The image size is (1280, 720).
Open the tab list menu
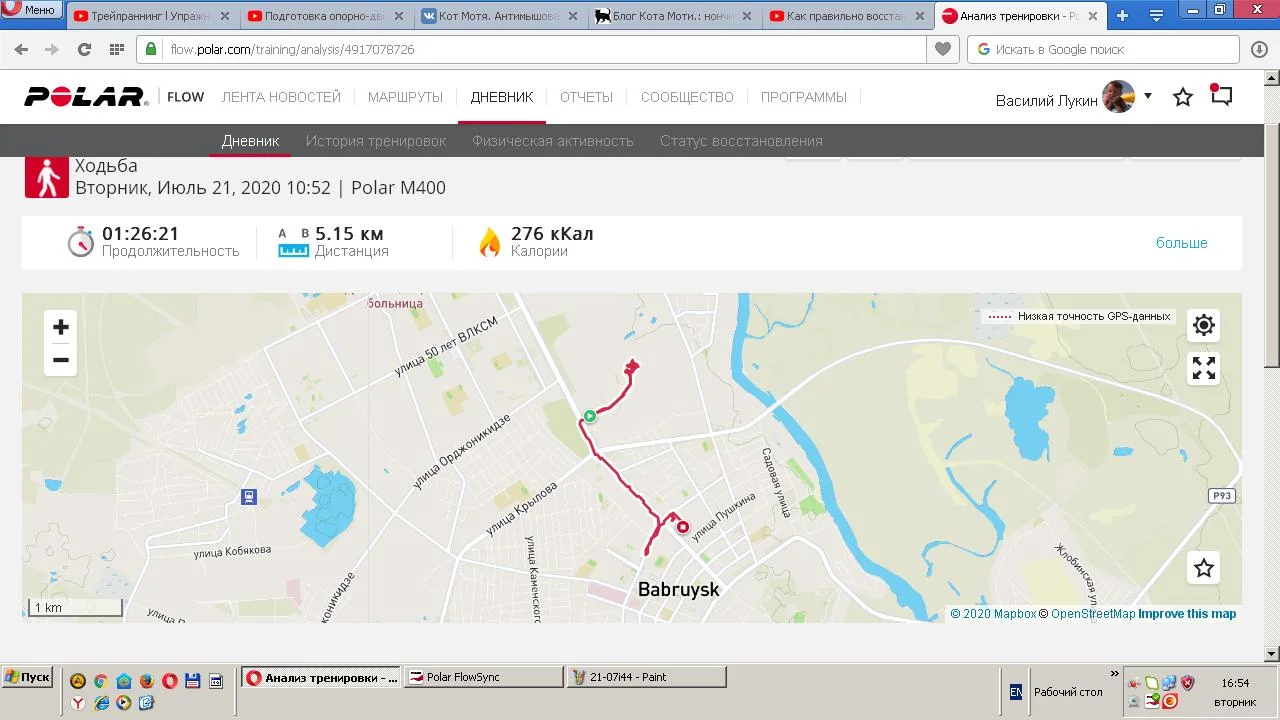click(1156, 16)
